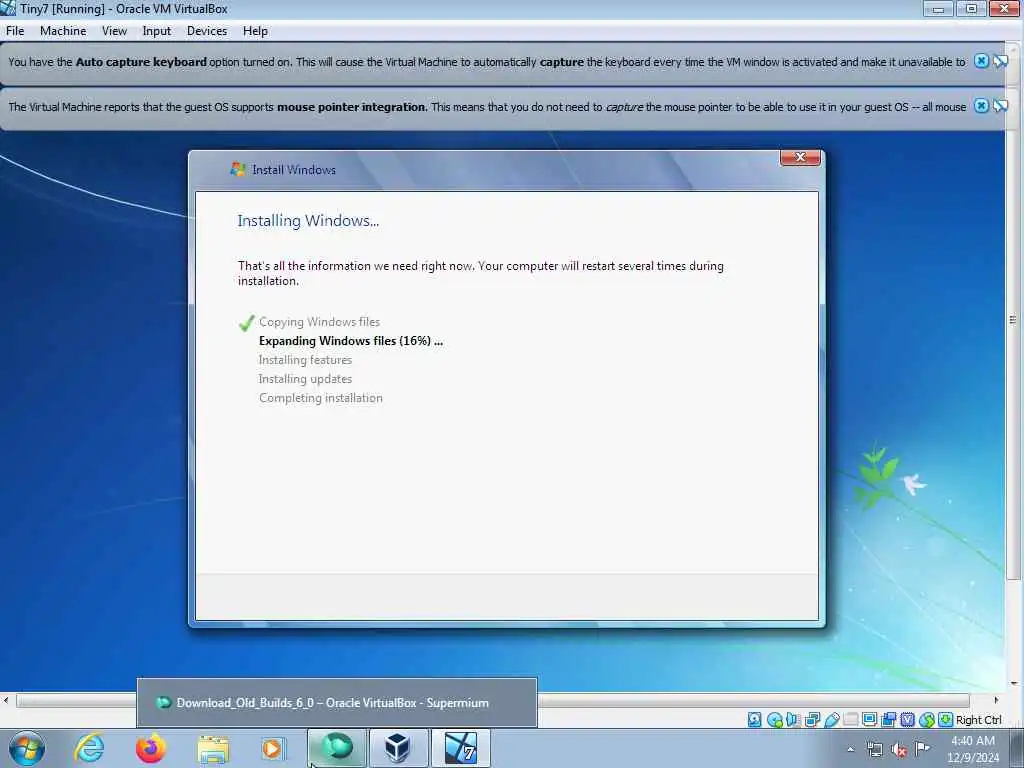Click the optical disk status icon
Viewport: 1024px width, 768px height.
coord(775,720)
